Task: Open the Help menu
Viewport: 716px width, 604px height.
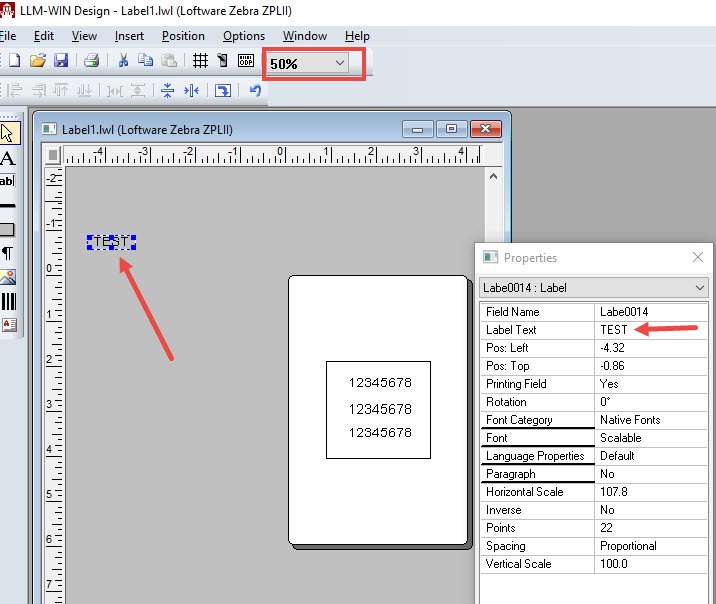Action: [357, 36]
